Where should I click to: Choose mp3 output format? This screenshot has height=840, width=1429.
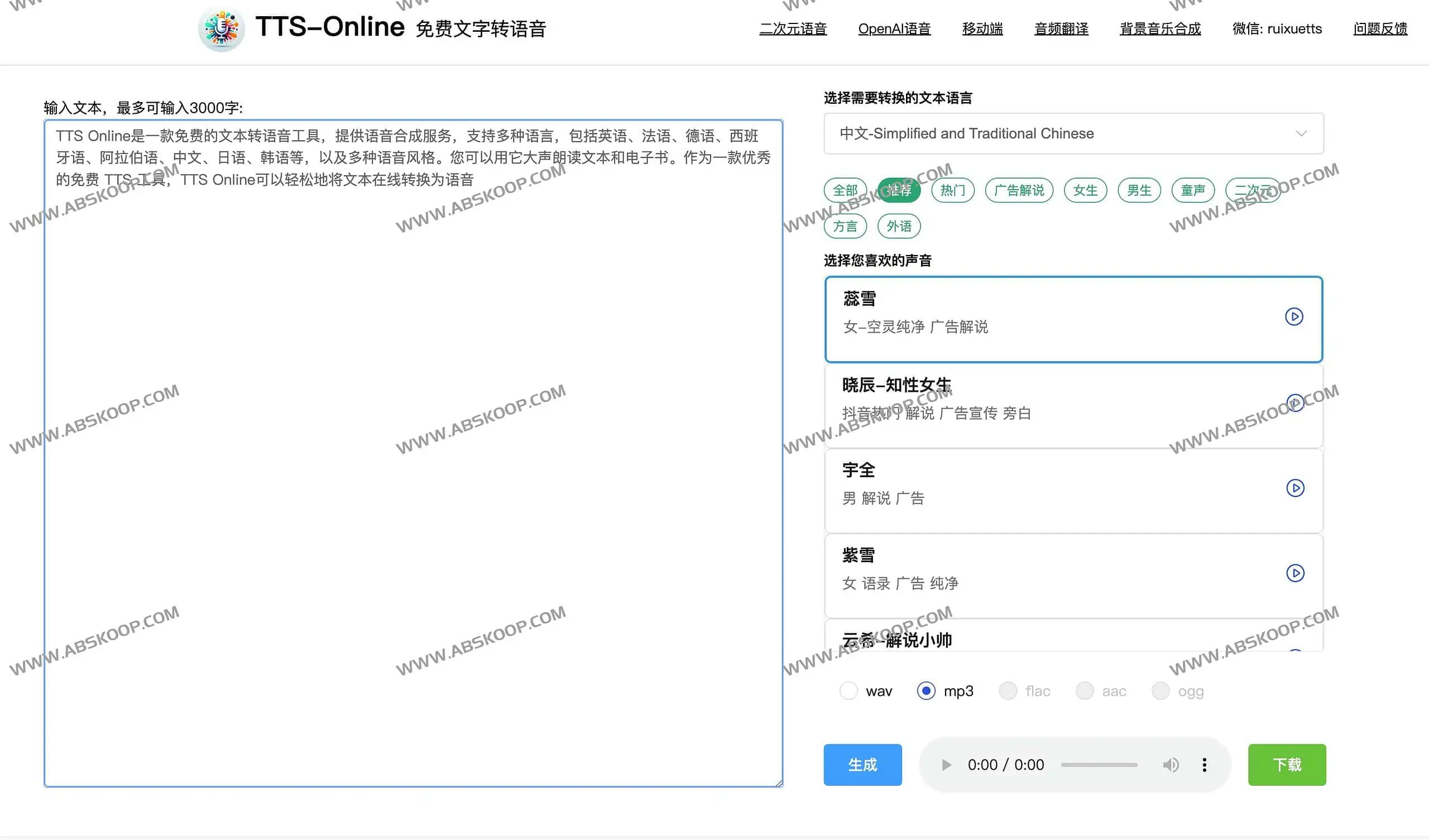coord(927,691)
